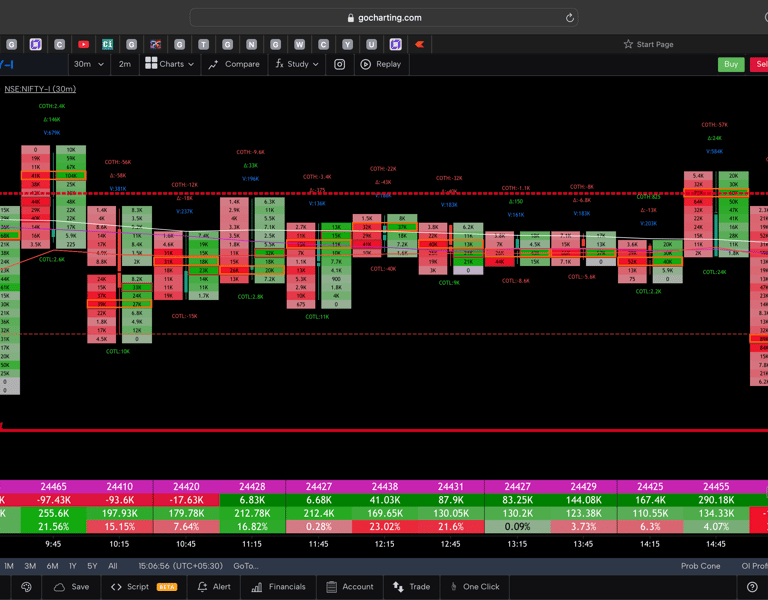This screenshot has height=600, width=768.
Task: Click the 21.56% delta percent cell
Action: click(53, 527)
